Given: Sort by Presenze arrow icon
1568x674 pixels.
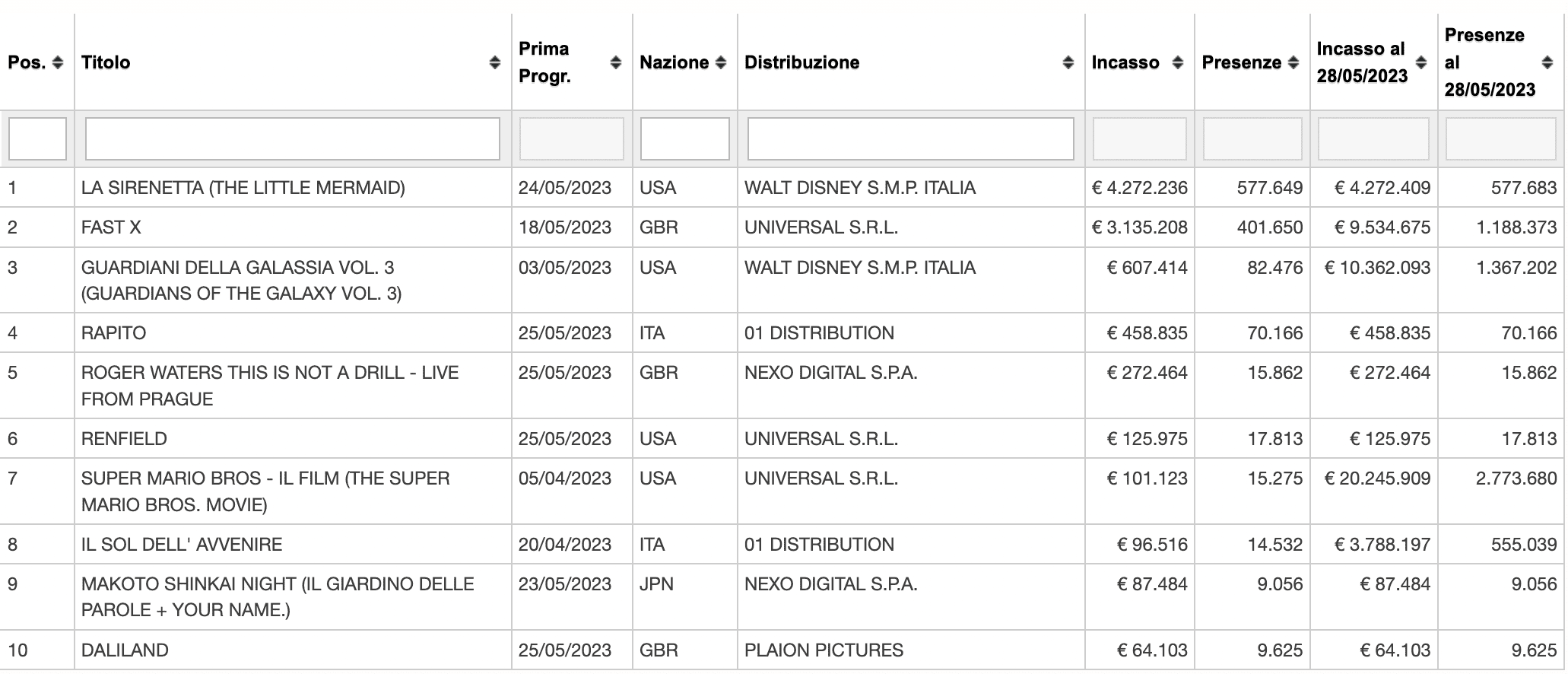Looking at the screenshot, I should tap(1293, 62).
